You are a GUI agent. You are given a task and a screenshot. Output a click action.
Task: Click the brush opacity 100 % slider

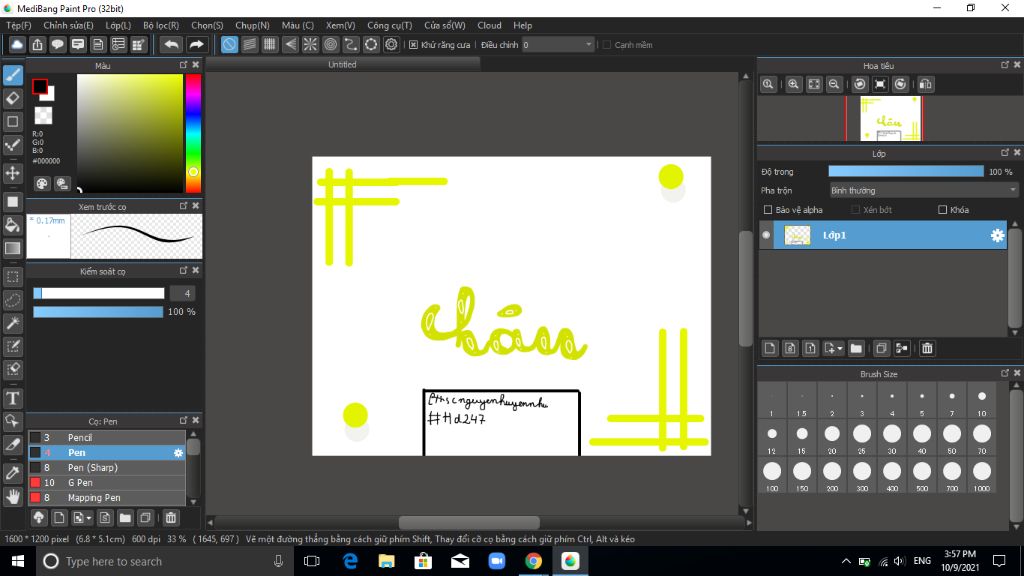[x=98, y=312]
